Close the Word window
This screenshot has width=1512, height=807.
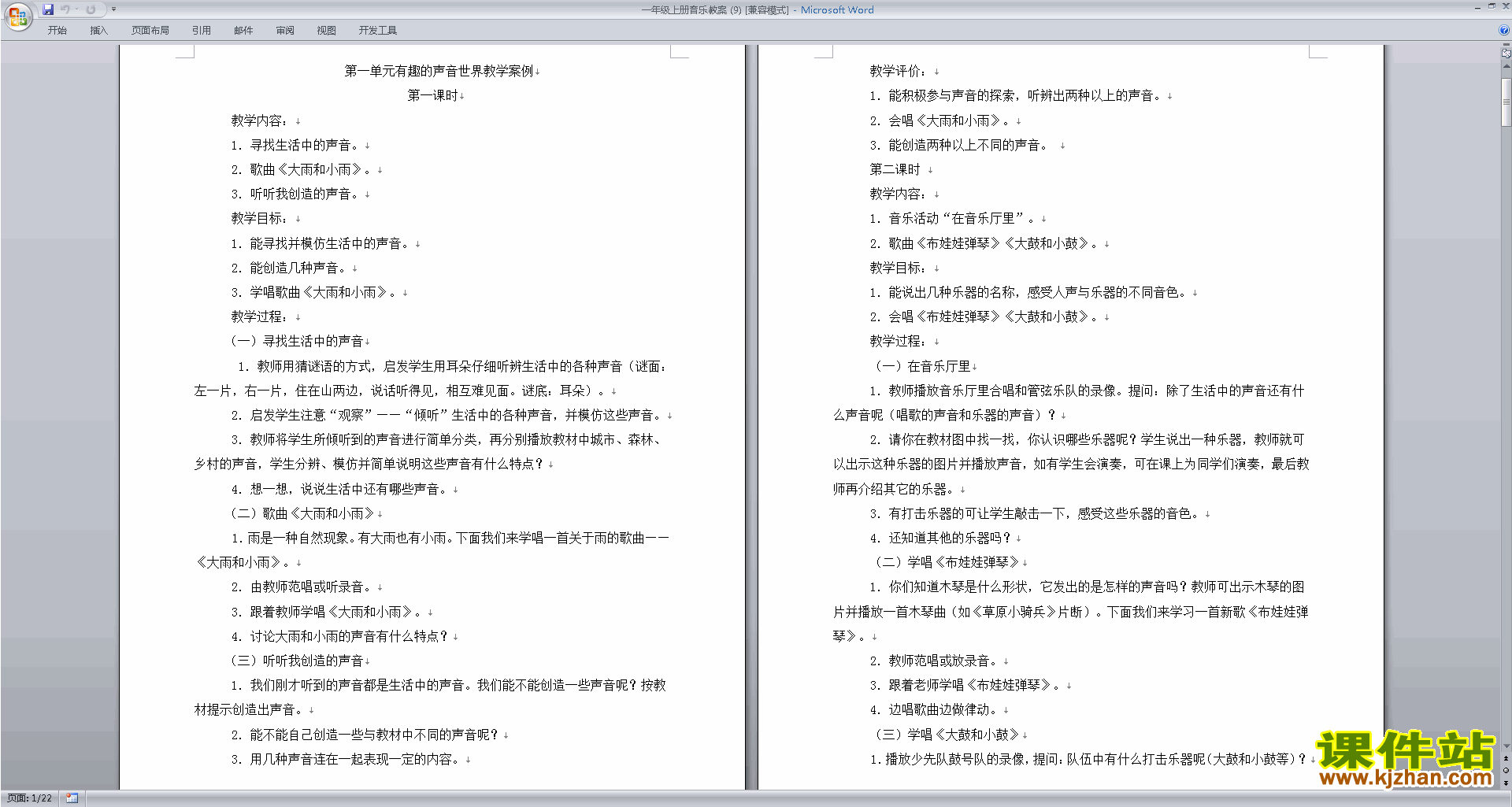click(1505, 6)
